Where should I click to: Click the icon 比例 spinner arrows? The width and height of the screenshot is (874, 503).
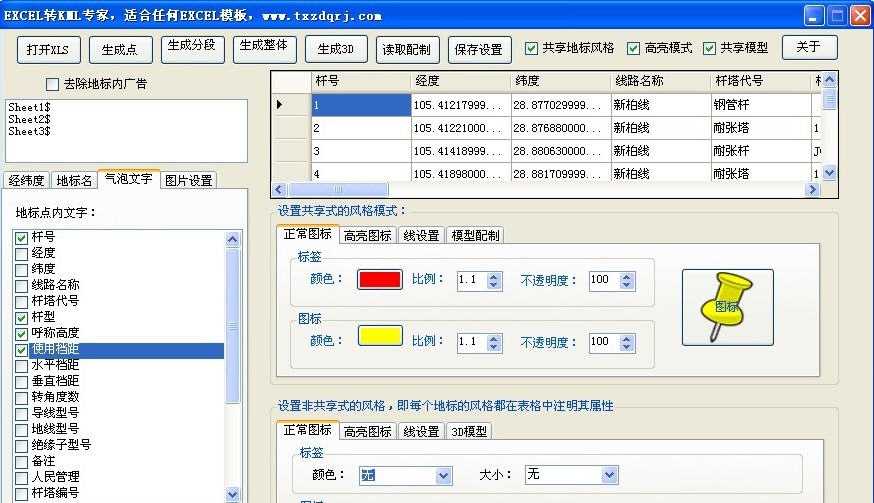pos(493,342)
